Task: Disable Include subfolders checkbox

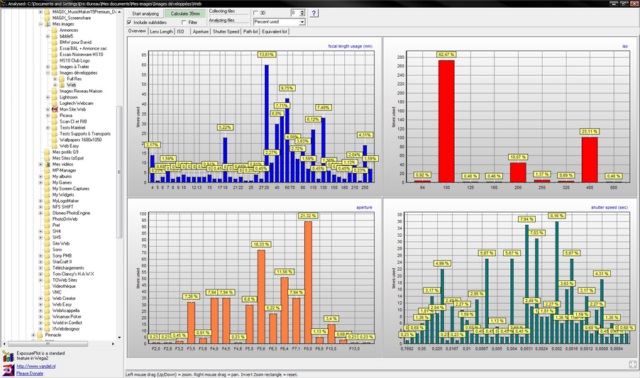Action: click(129, 22)
